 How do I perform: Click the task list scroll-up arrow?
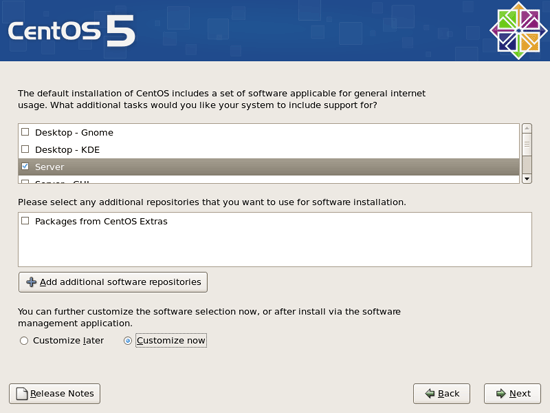pyautogui.click(x=526, y=128)
